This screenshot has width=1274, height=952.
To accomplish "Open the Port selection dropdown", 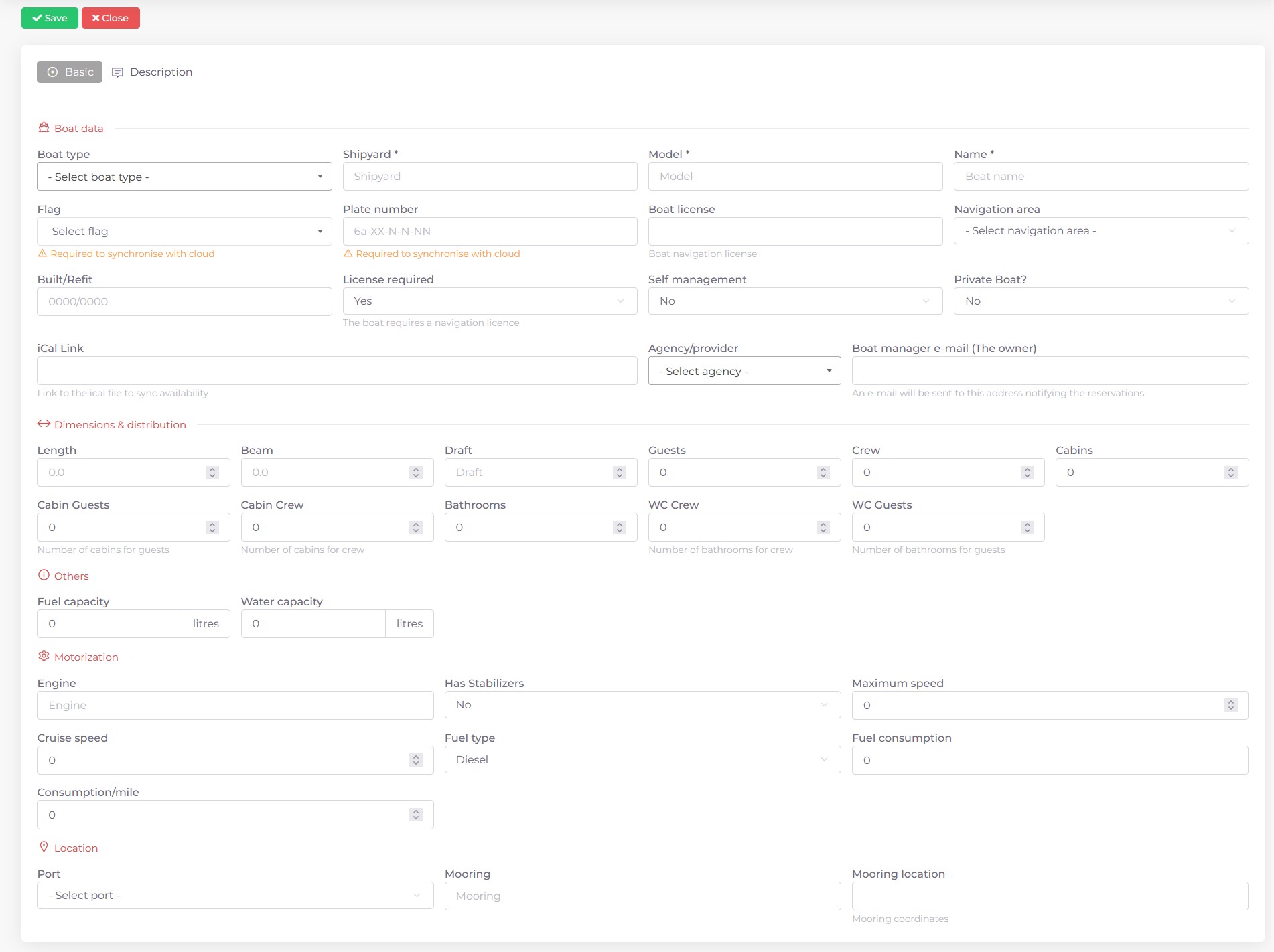I will pos(235,896).
